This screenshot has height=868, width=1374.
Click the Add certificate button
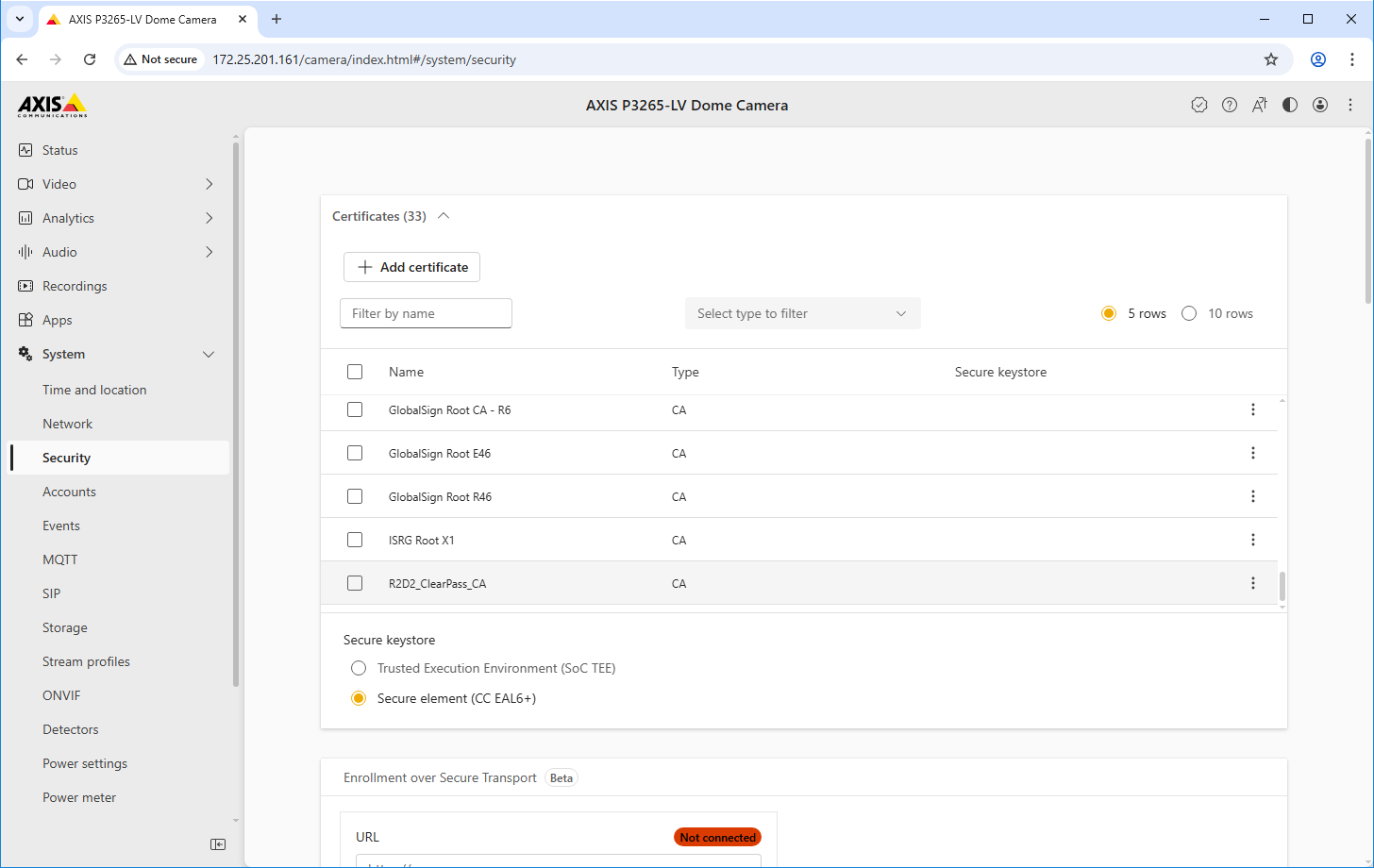(411, 267)
